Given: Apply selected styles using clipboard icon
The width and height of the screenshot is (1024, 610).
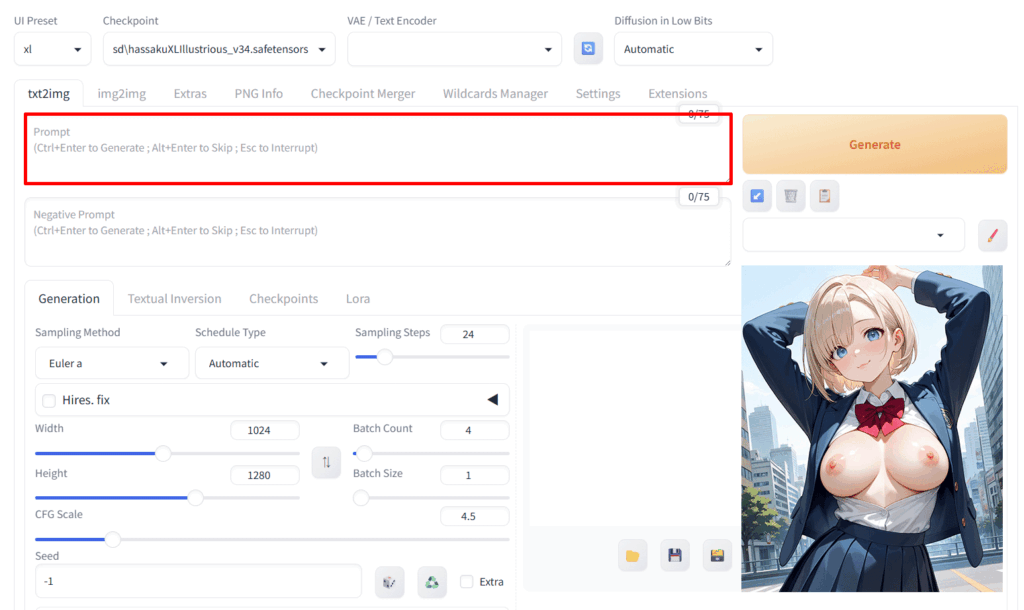Looking at the screenshot, I should pyautogui.click(x=823, y=196).
